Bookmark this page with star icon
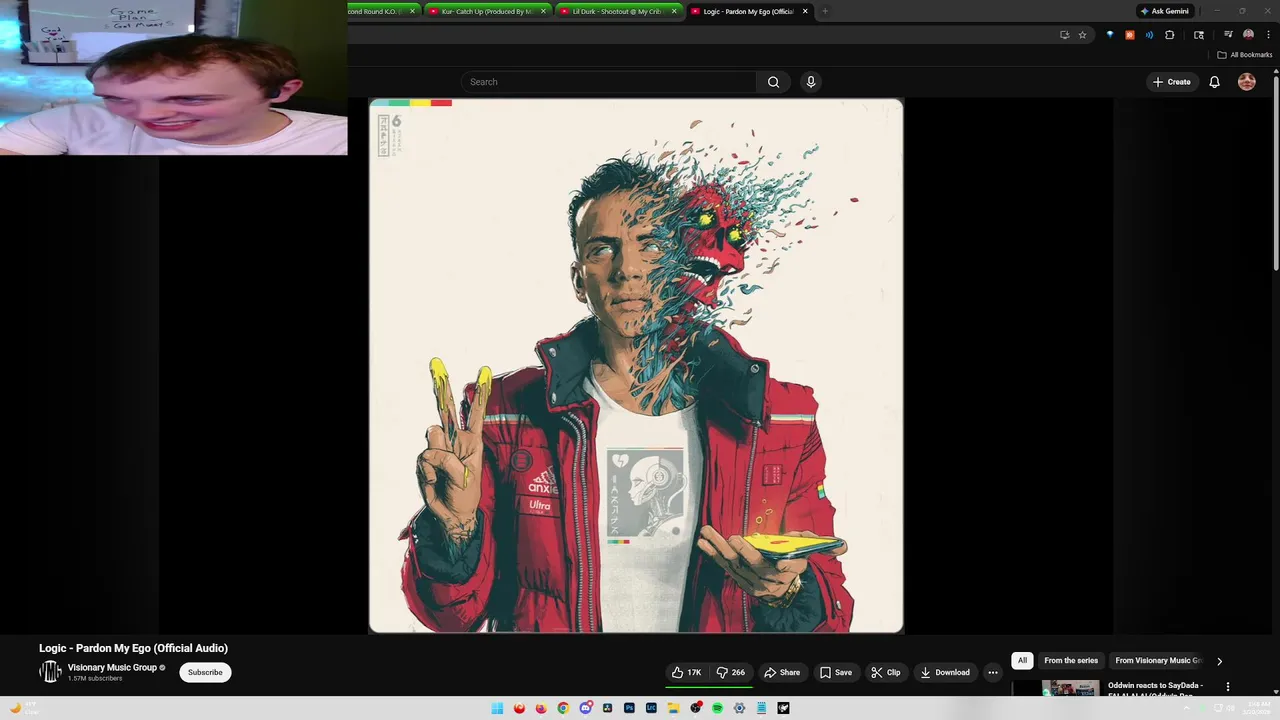This screenshot has width=1280, height=720. point(1082,35)
